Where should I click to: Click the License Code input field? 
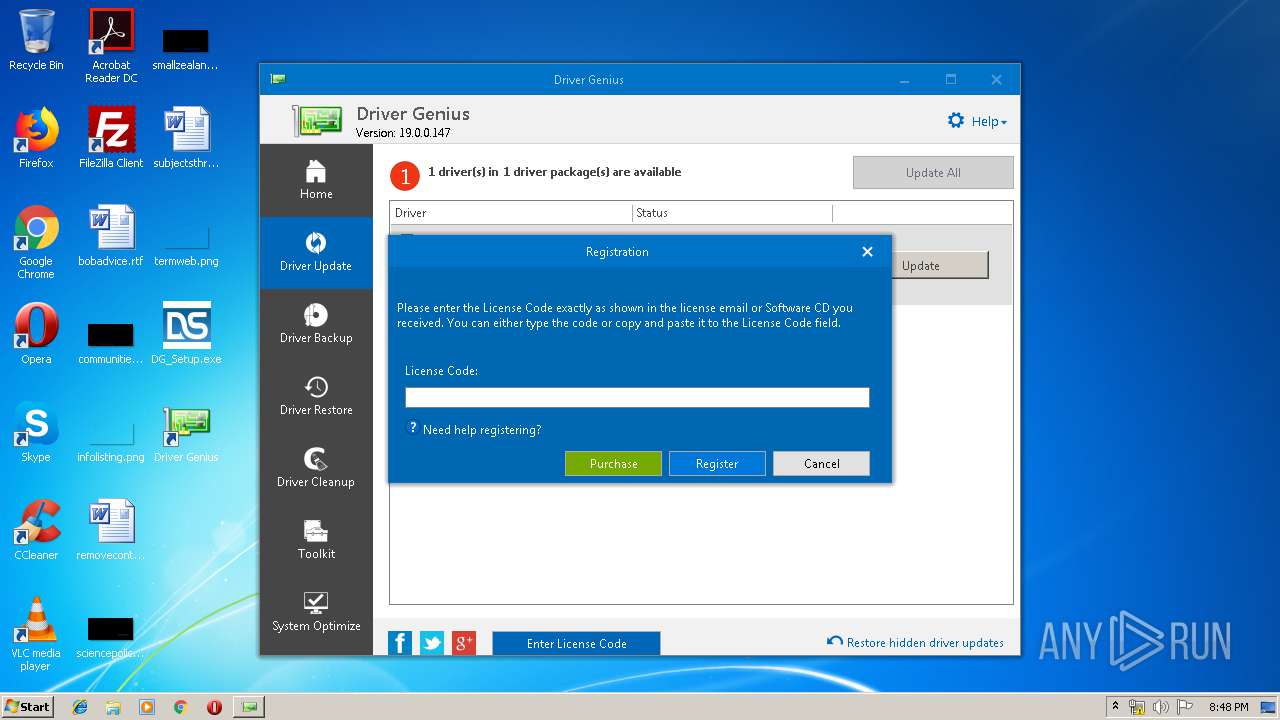pyautogui.click(x=637, y=397)
